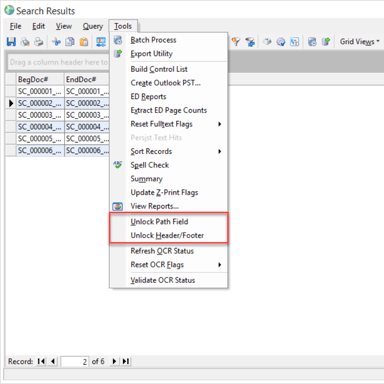384x384 pixels.
Task: Choose Batch Process from Tools menu
Action: [x=169, y=40]
